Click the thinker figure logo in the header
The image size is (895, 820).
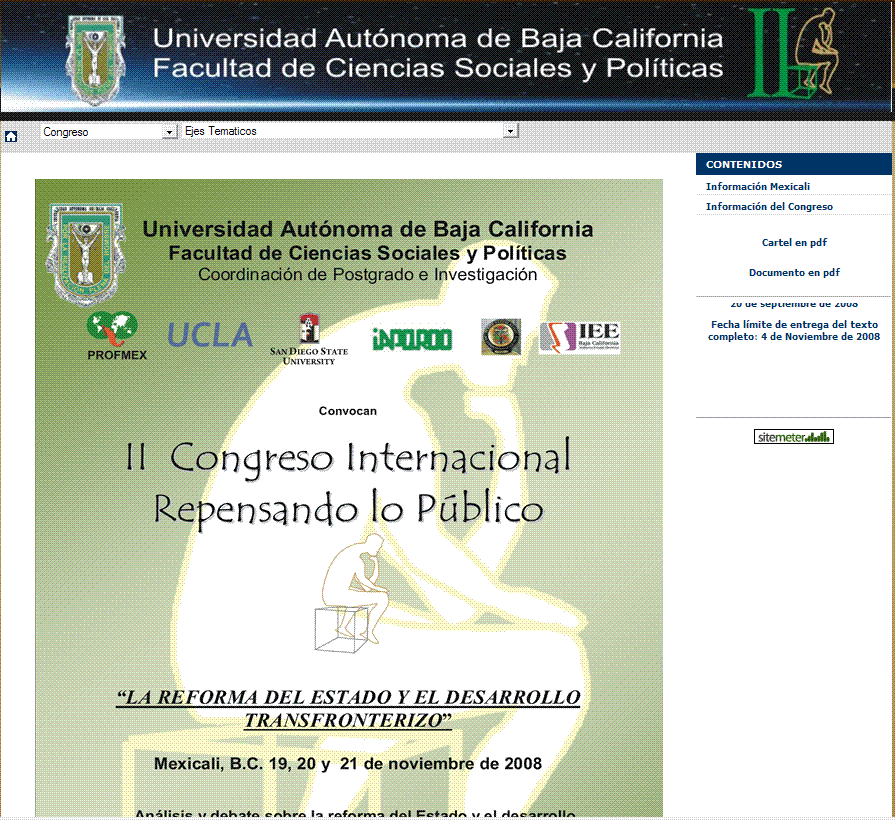pyautogui.click(x=793, y=52)
